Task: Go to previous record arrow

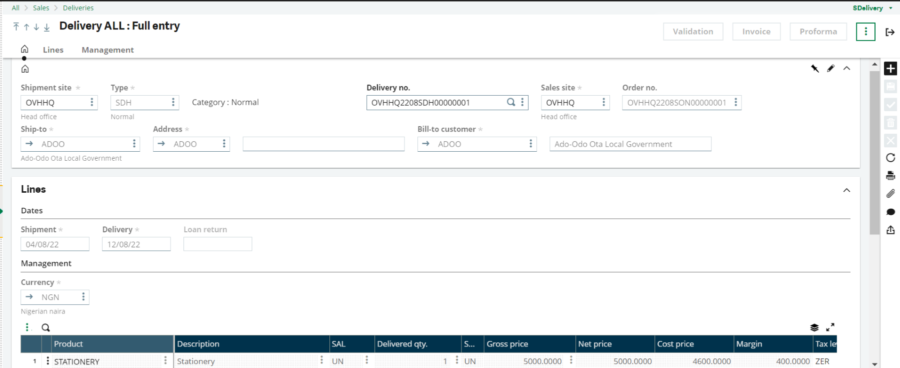Action: pyautogui.click(x=26, y=27)
